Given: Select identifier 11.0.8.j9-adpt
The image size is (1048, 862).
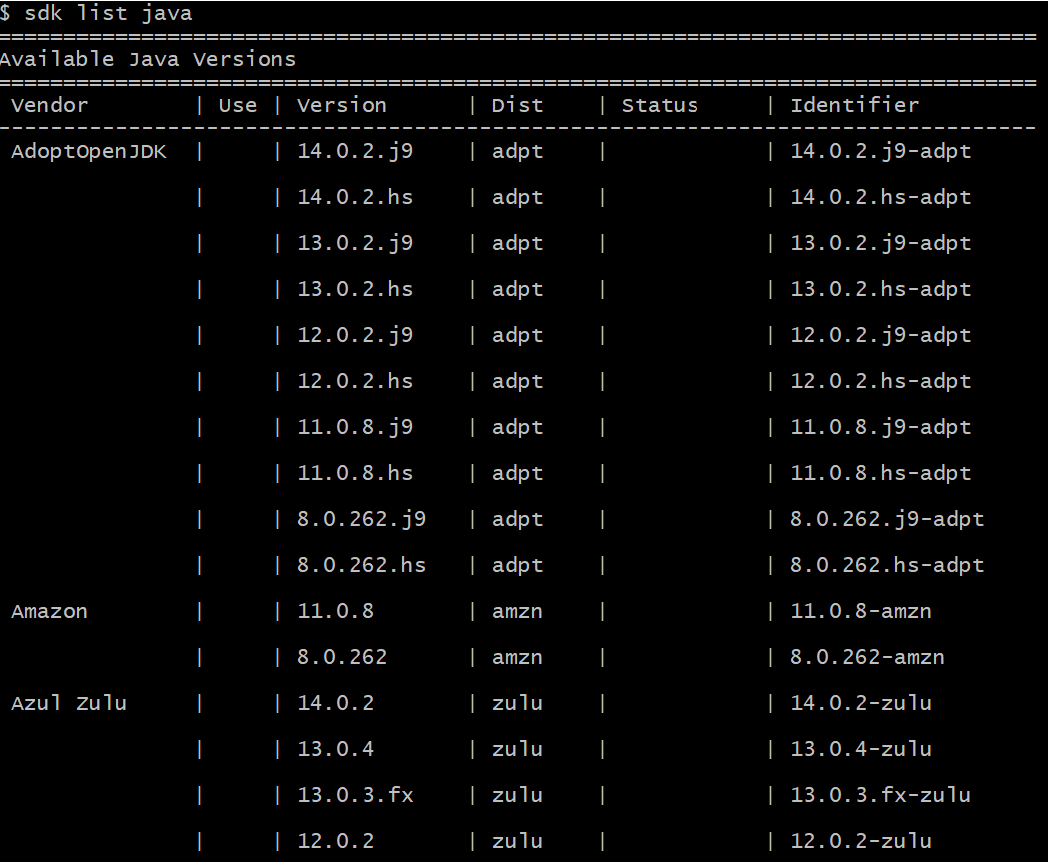Looking at the screenshot, I should (881, 428).
